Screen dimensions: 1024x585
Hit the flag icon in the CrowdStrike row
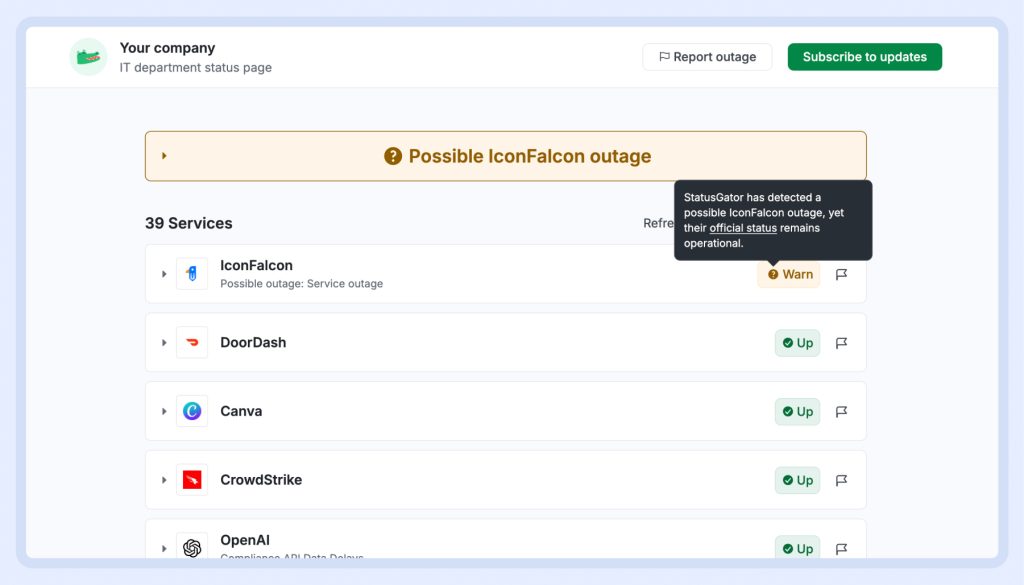(842, 480)
